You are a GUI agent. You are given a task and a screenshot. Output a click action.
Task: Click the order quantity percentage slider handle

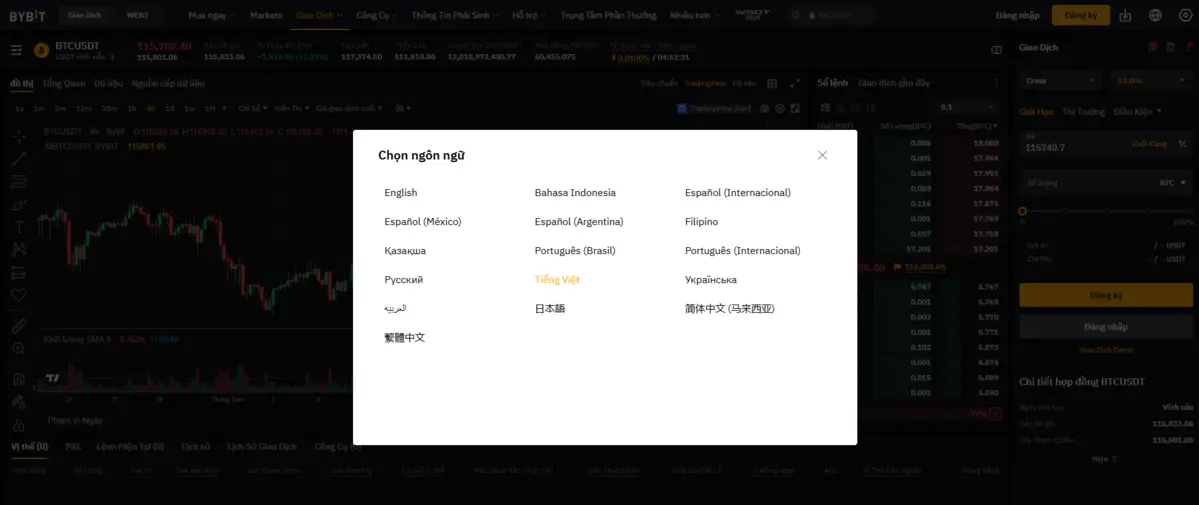click(x=1022, y=211)
